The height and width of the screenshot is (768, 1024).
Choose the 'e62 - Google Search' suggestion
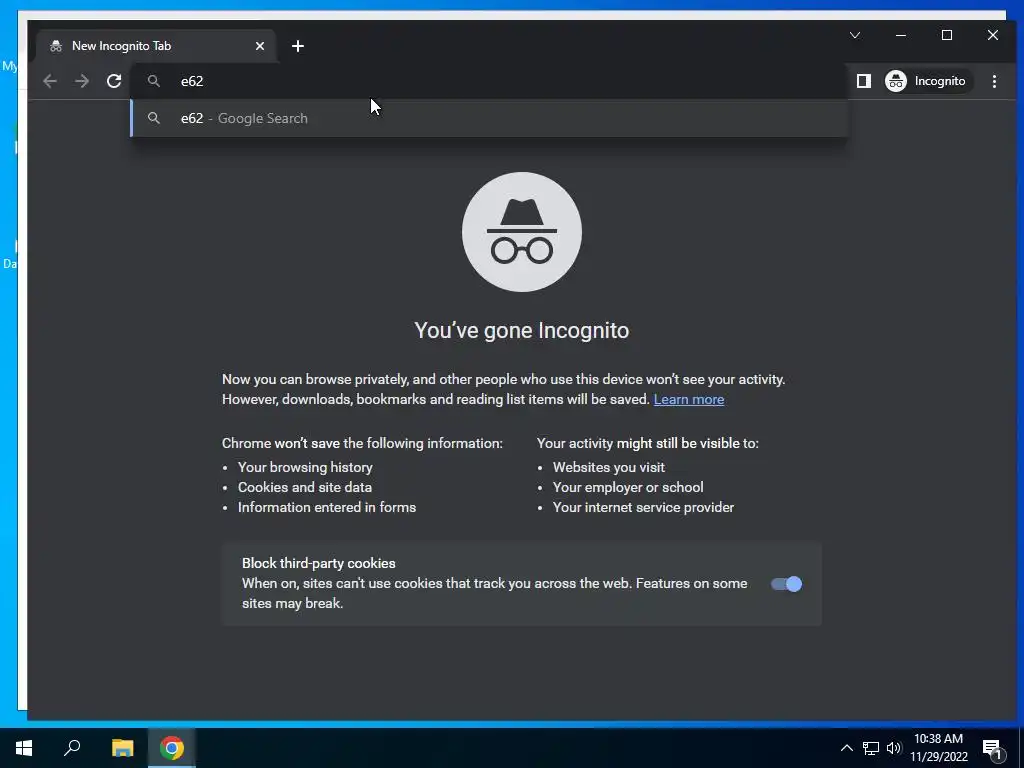point(490,118)
